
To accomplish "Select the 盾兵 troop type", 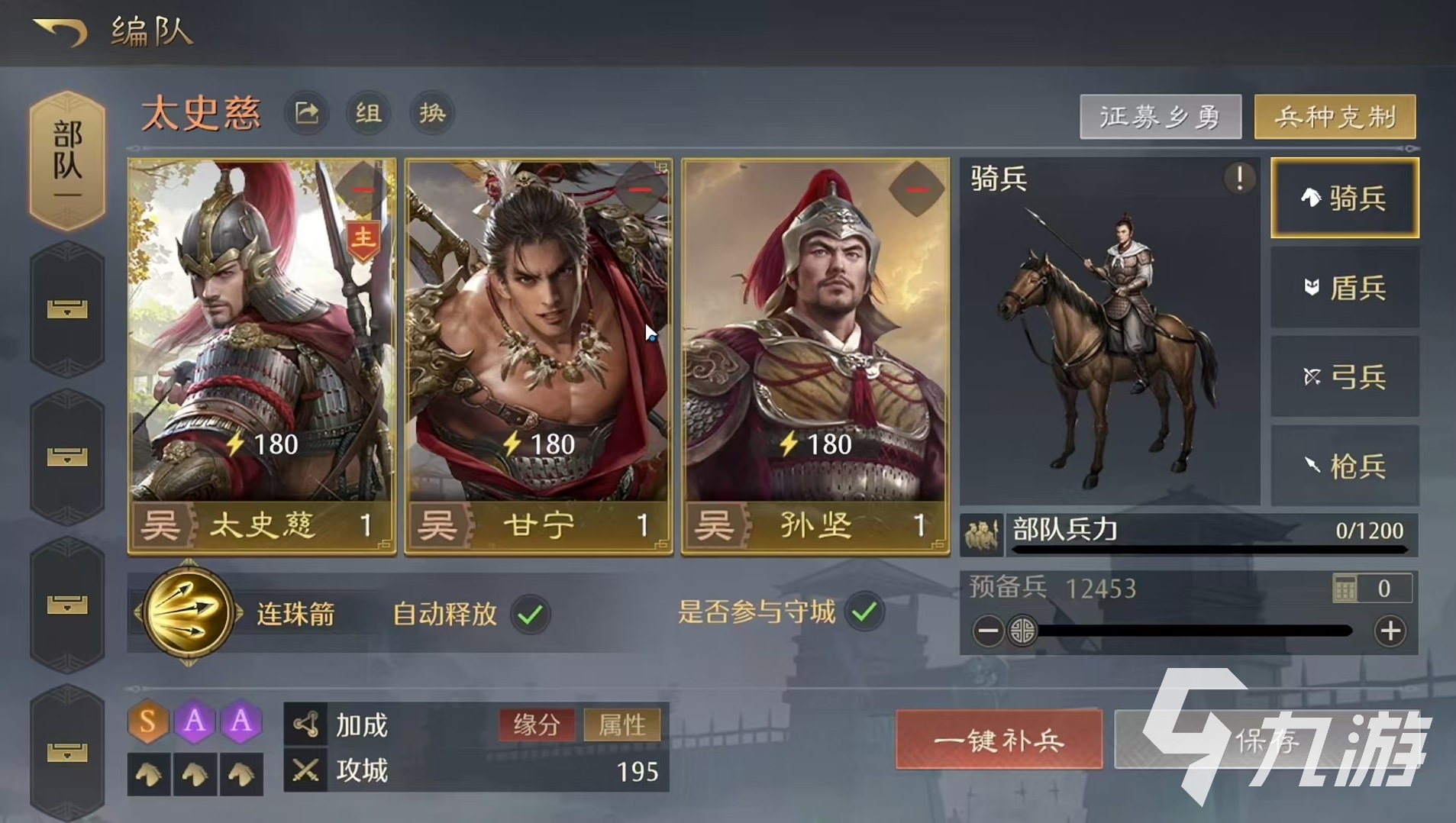I will click(1345, 288).
